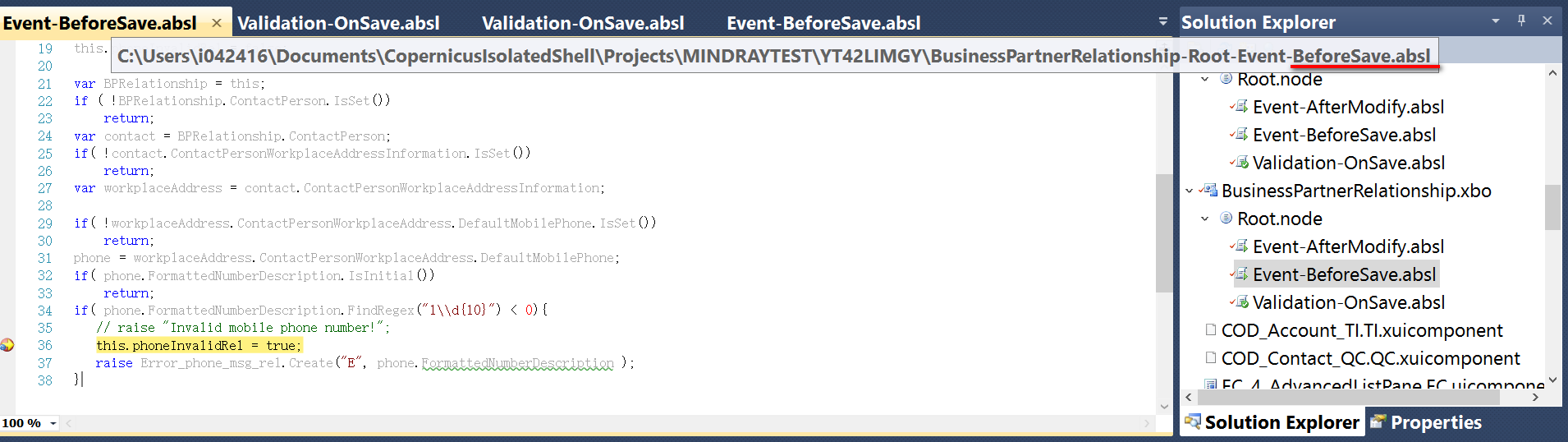1568x442 pixels.
Task: Switch to the Properties panel tab
Action: 1427,422
